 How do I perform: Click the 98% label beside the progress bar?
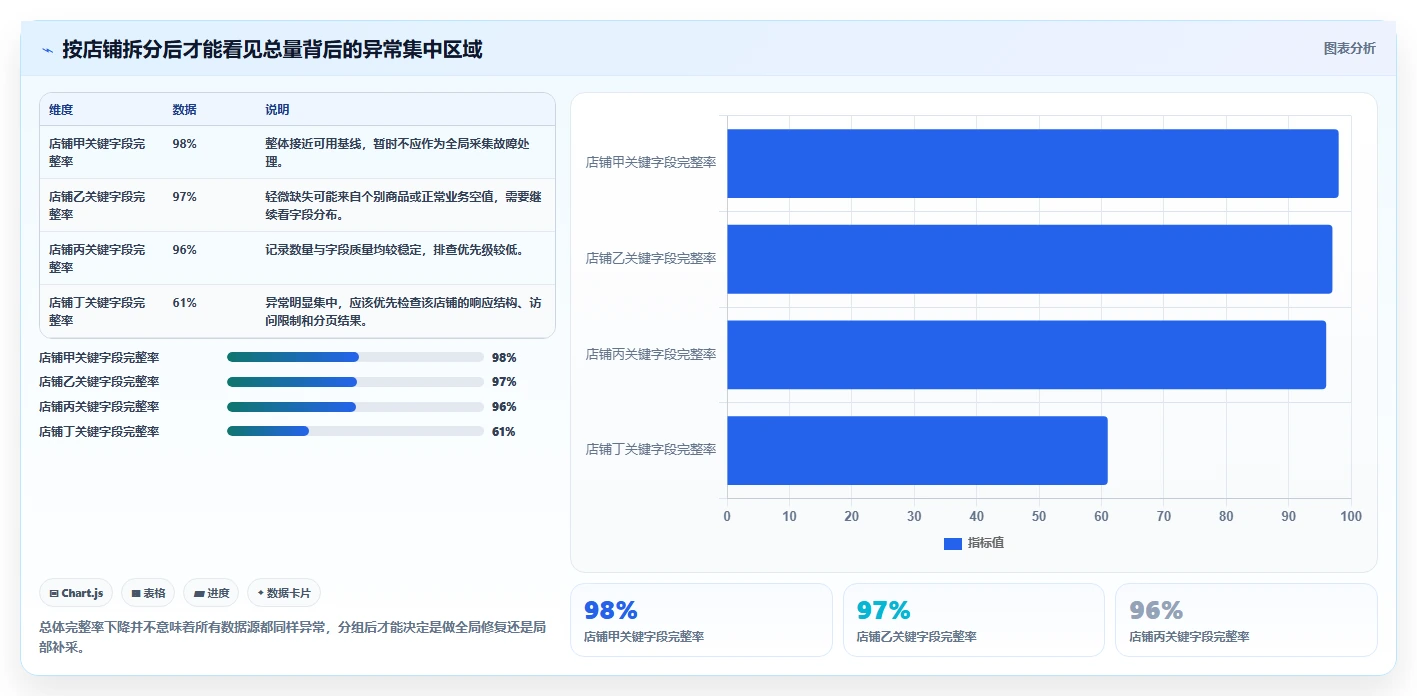click(504, 357)
